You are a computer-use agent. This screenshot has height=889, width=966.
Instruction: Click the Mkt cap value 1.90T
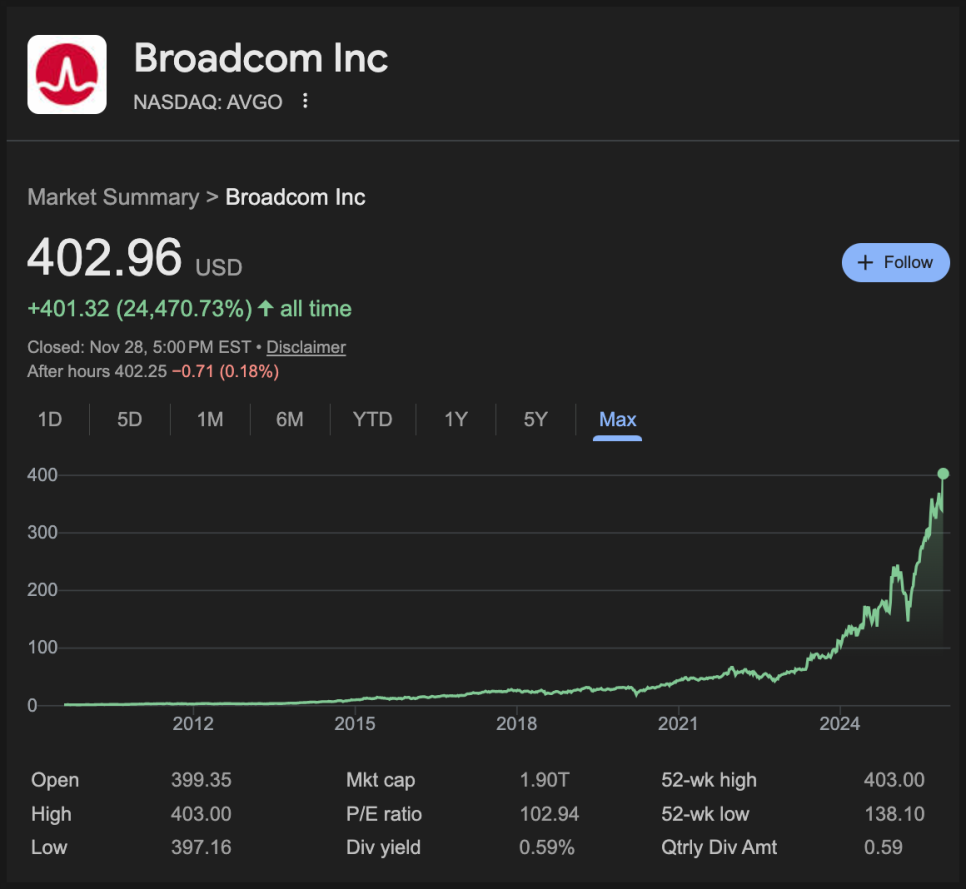[x=545, y=780]
